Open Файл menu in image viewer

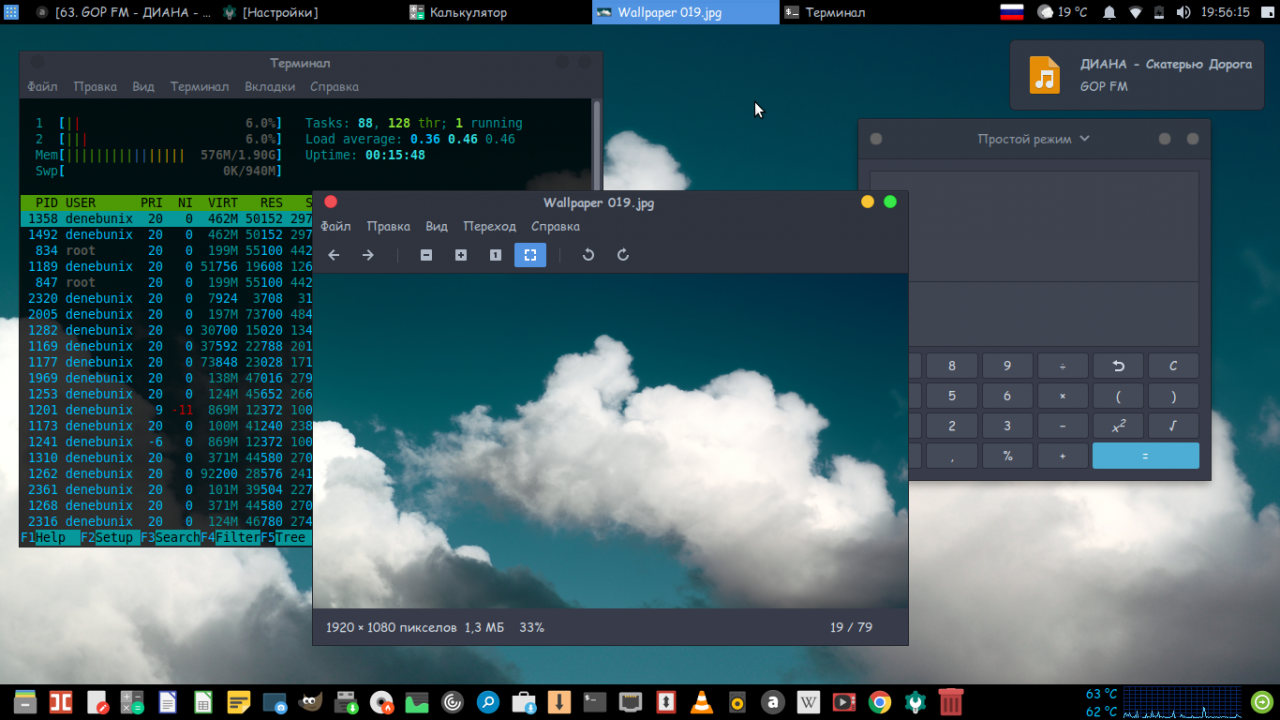point(336,227)
